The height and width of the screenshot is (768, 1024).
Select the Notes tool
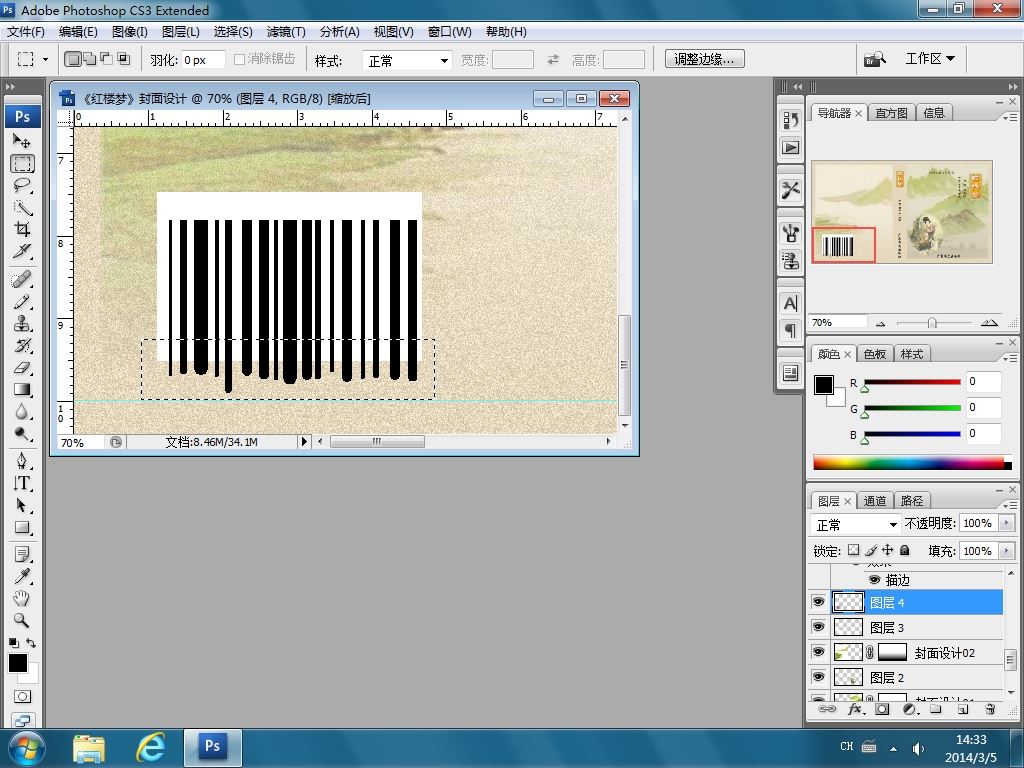[x=22, y=554]
